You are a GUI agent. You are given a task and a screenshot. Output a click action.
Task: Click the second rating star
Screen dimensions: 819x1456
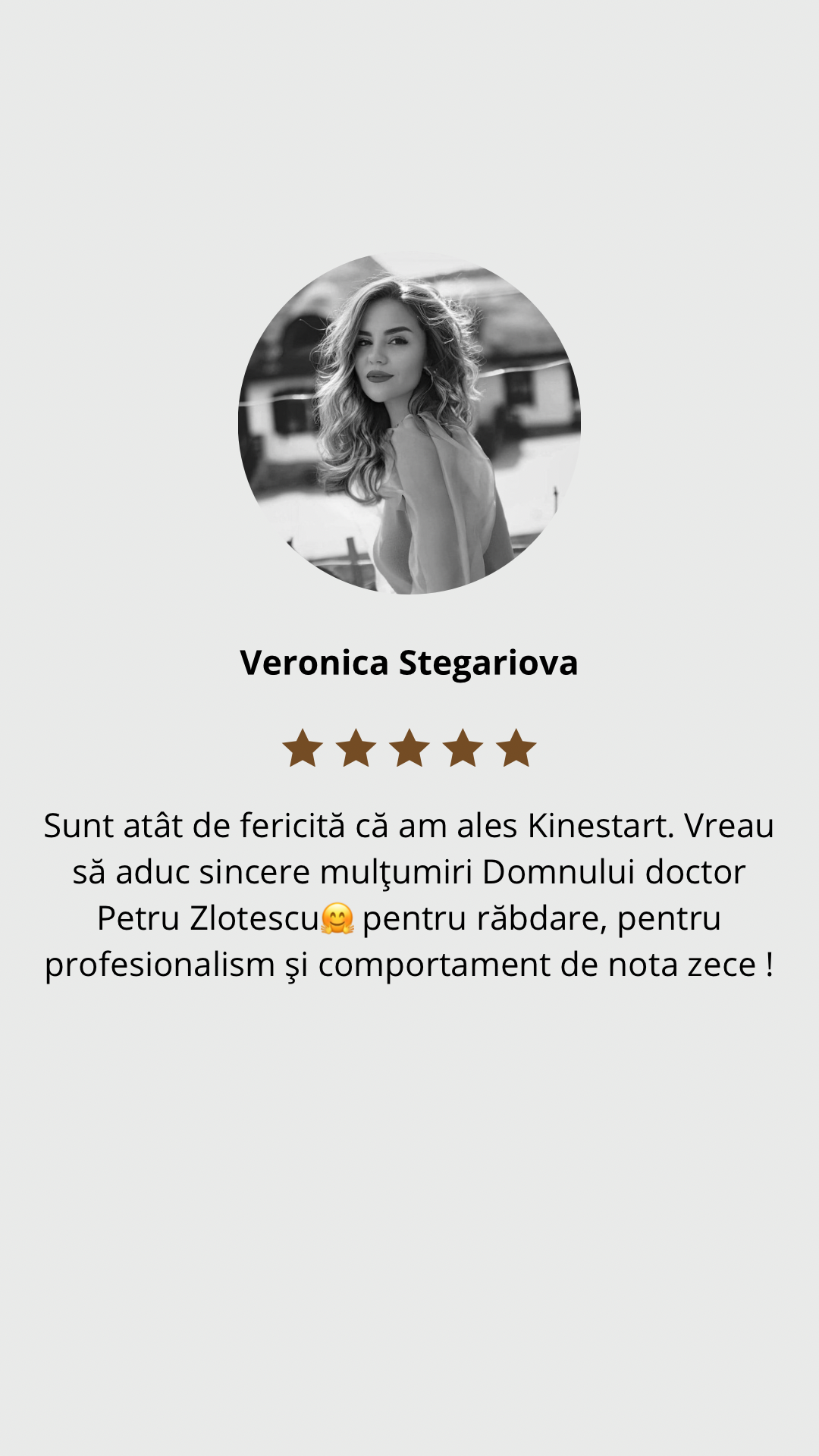[356, 748]
